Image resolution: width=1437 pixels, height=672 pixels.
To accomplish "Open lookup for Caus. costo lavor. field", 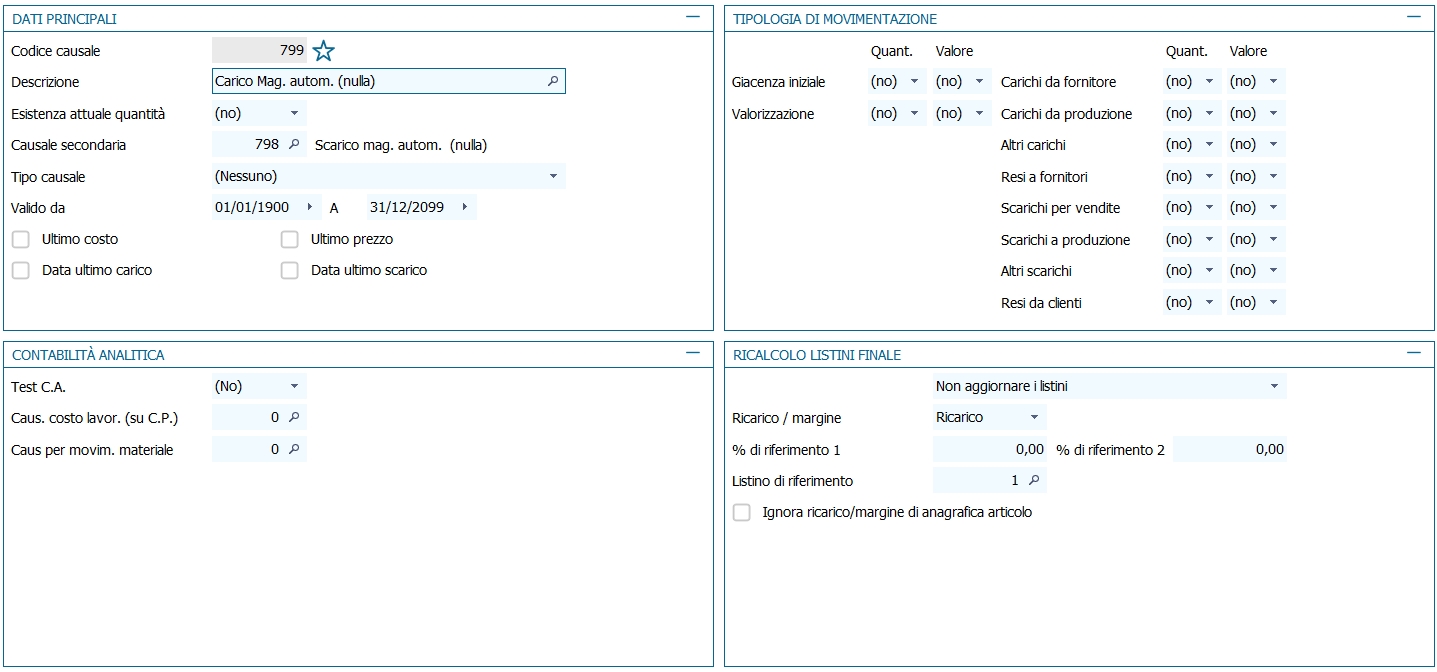I will (294, 418).
